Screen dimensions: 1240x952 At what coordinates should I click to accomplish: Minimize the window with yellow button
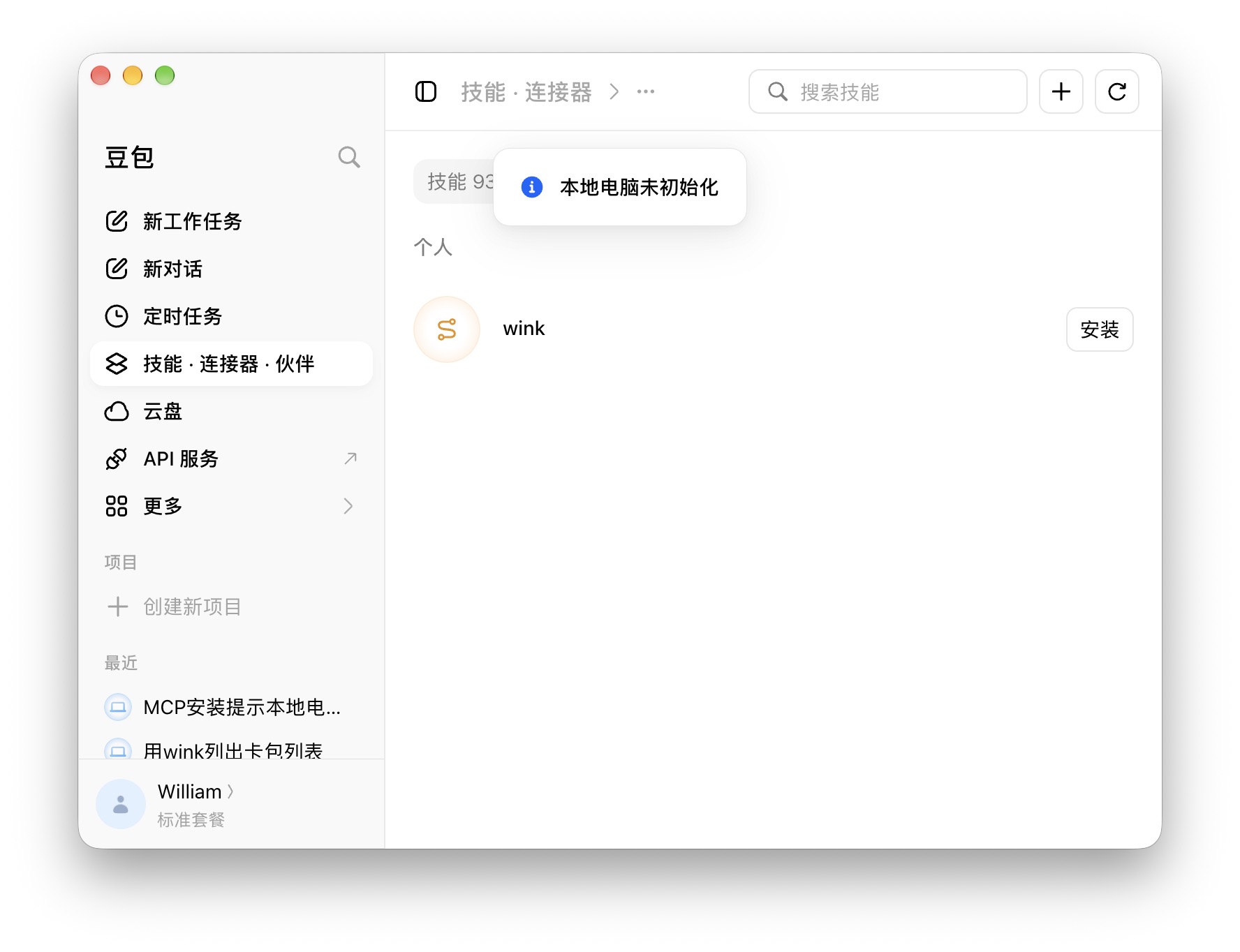tap(133, 75)
